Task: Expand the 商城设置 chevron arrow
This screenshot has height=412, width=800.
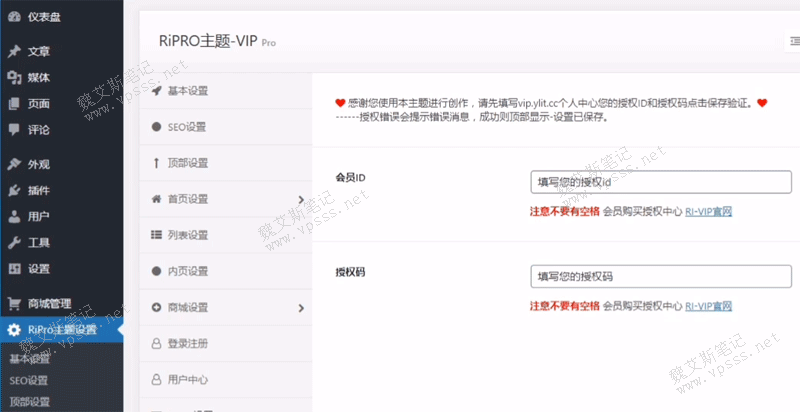Action: [x=301, y=307]
